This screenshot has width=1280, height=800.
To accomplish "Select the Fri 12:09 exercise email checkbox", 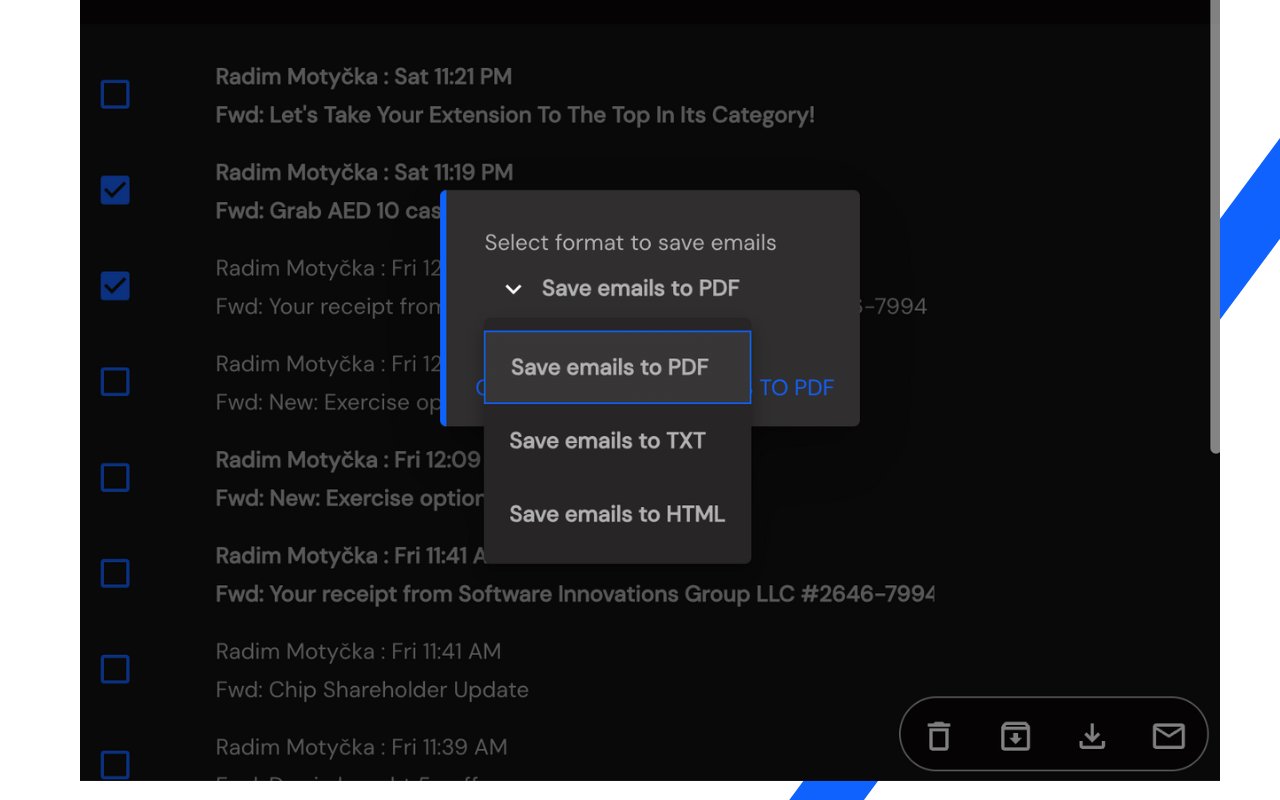I will point(114,478).
